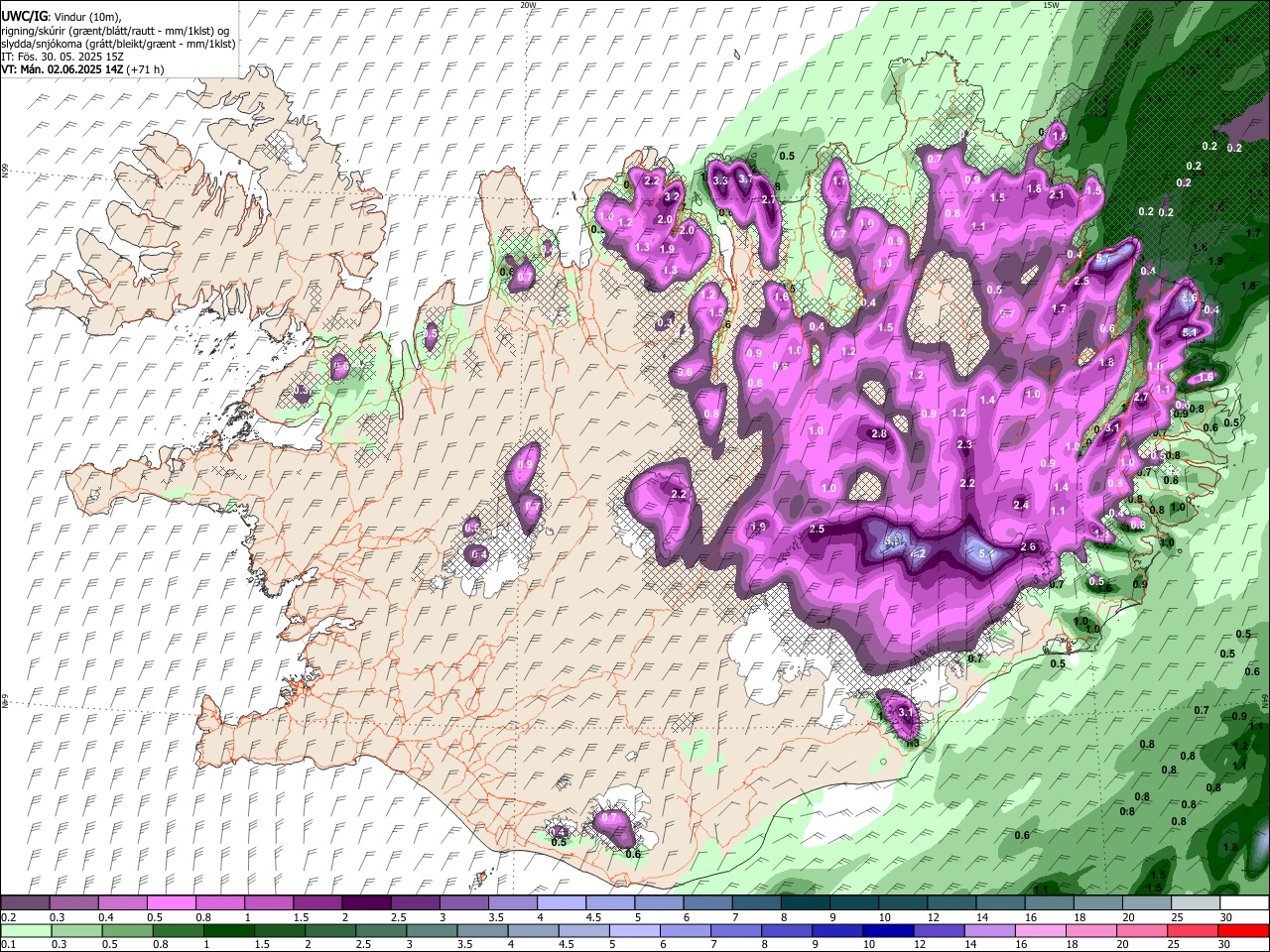This screenshot has width=1270, height=952.
Task: Click the 2.8 precipitation value on the map
Action: [x=879, y=433]
